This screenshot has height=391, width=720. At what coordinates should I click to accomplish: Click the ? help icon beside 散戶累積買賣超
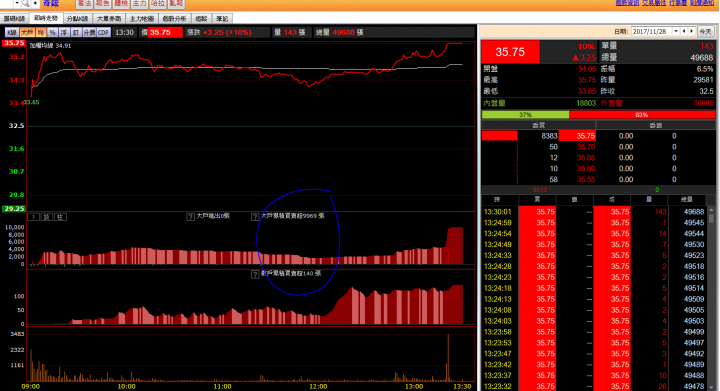(255, 274)
